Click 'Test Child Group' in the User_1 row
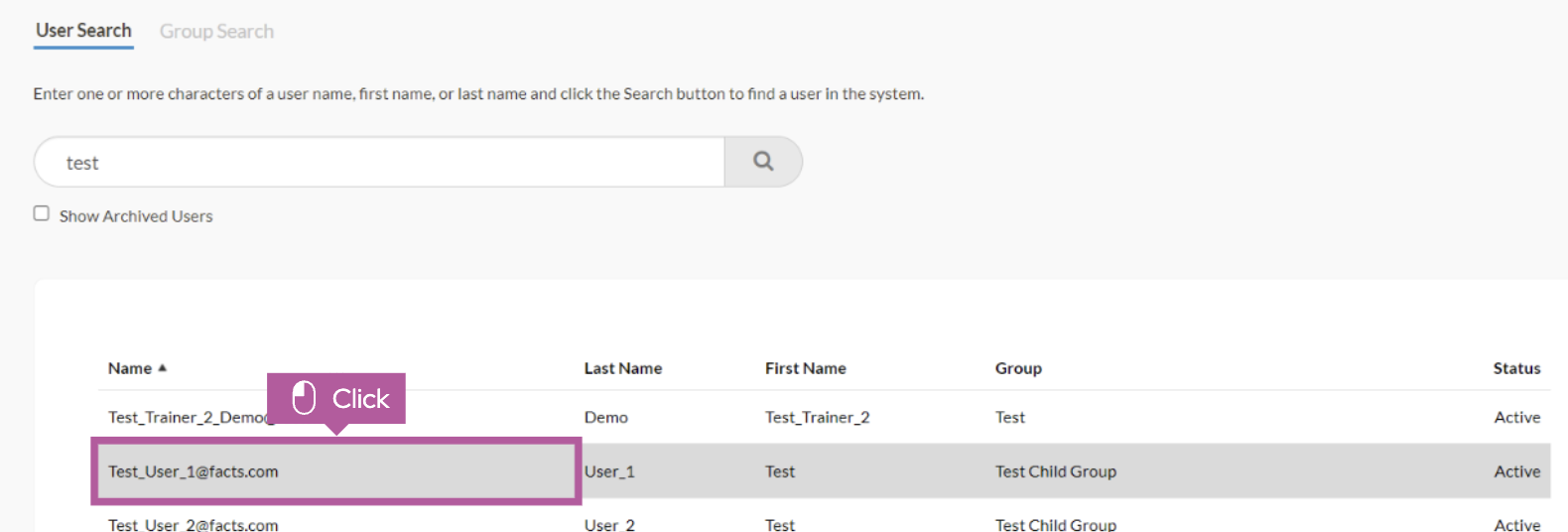This screenshot has width=1568, height=532. pyautogui.click(x=1055, y=472)
